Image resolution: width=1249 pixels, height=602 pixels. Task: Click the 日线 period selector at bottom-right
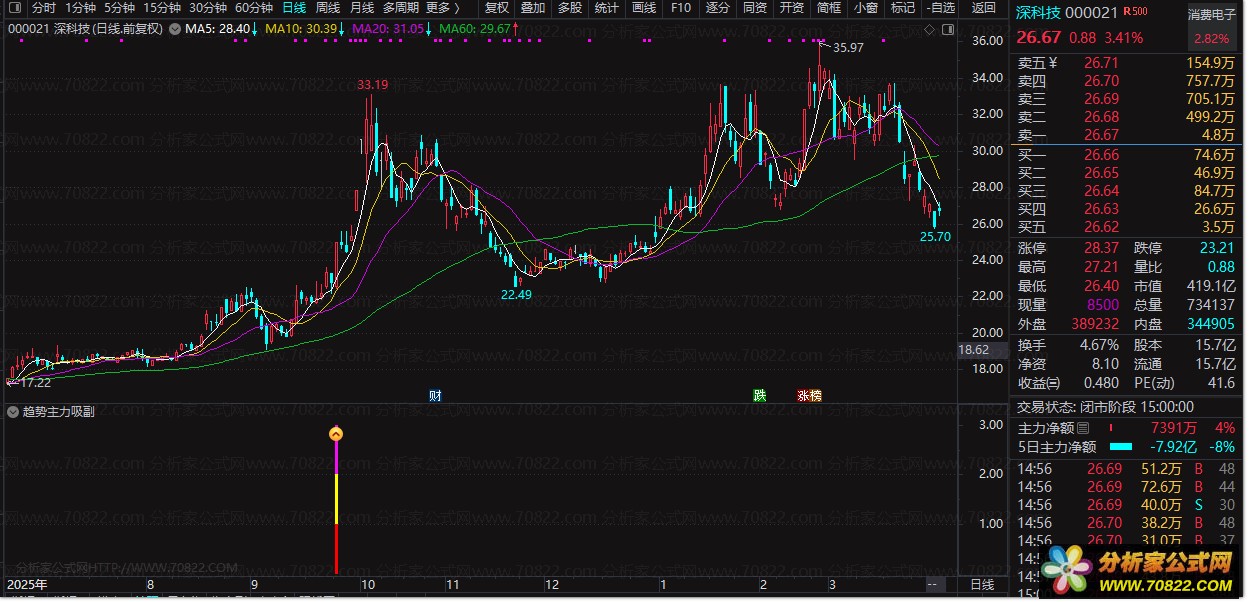(982, 584)
